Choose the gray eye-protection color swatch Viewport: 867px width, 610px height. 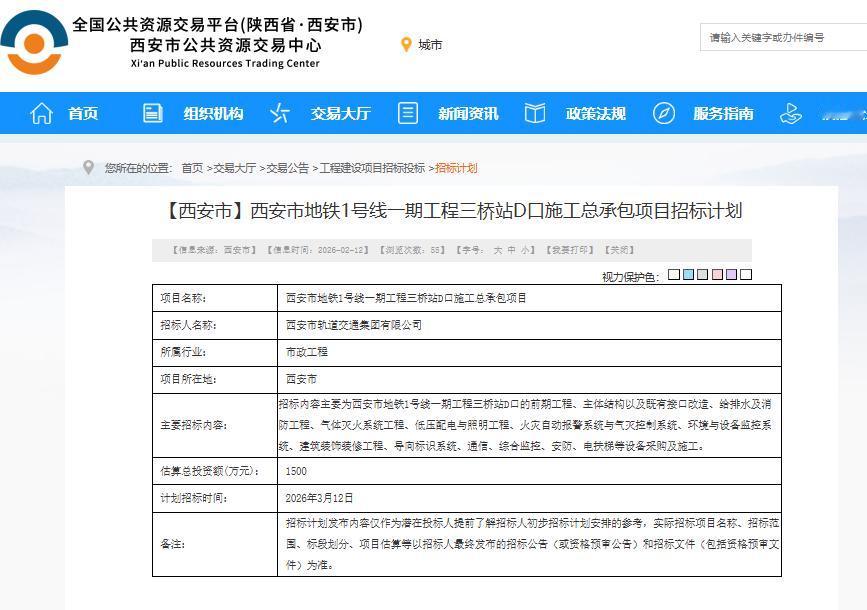point(703,274)
